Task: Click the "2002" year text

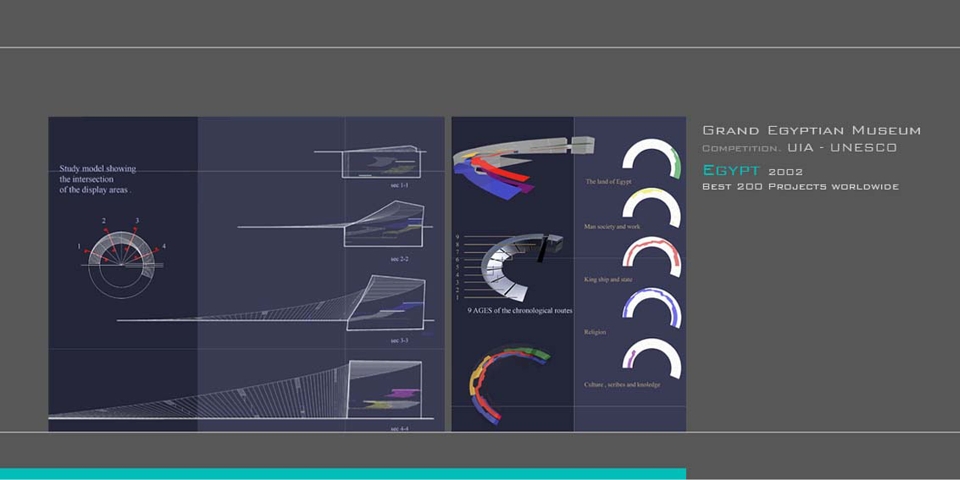Action: (786, 172)
